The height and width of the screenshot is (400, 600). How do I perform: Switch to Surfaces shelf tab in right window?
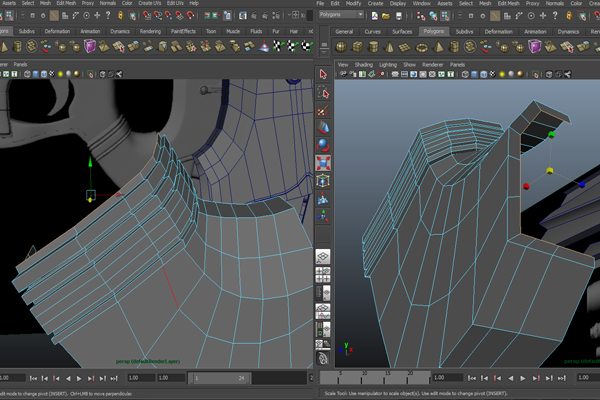[402, 31]
